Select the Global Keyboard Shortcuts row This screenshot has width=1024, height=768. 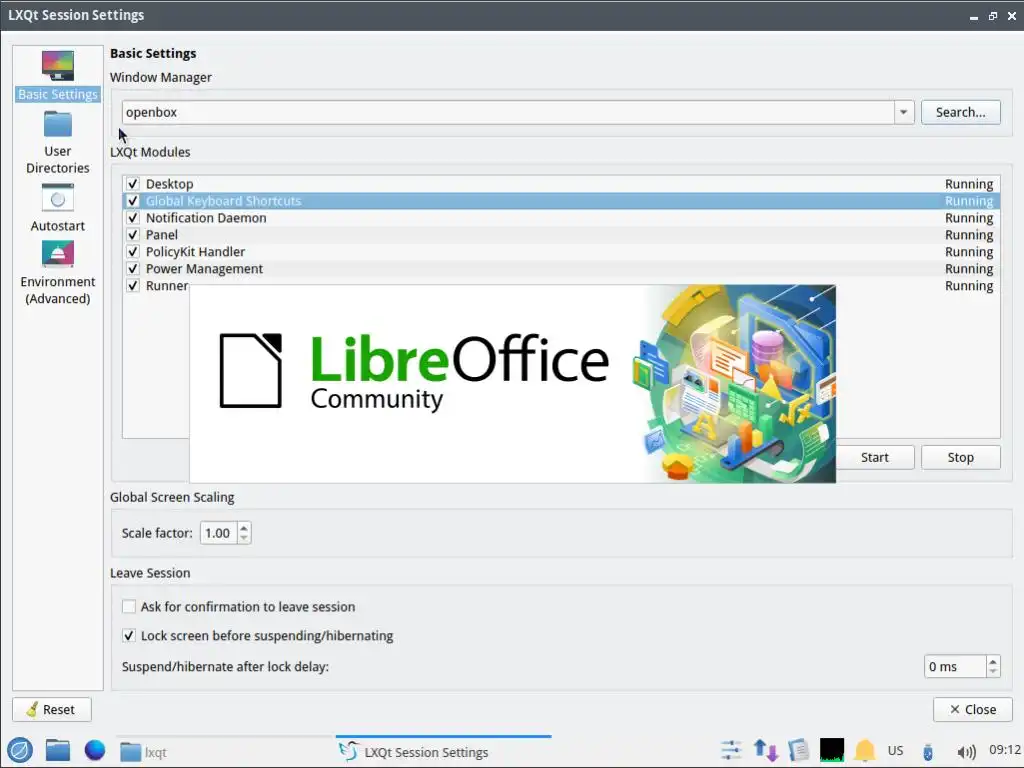tap(561, 200)
